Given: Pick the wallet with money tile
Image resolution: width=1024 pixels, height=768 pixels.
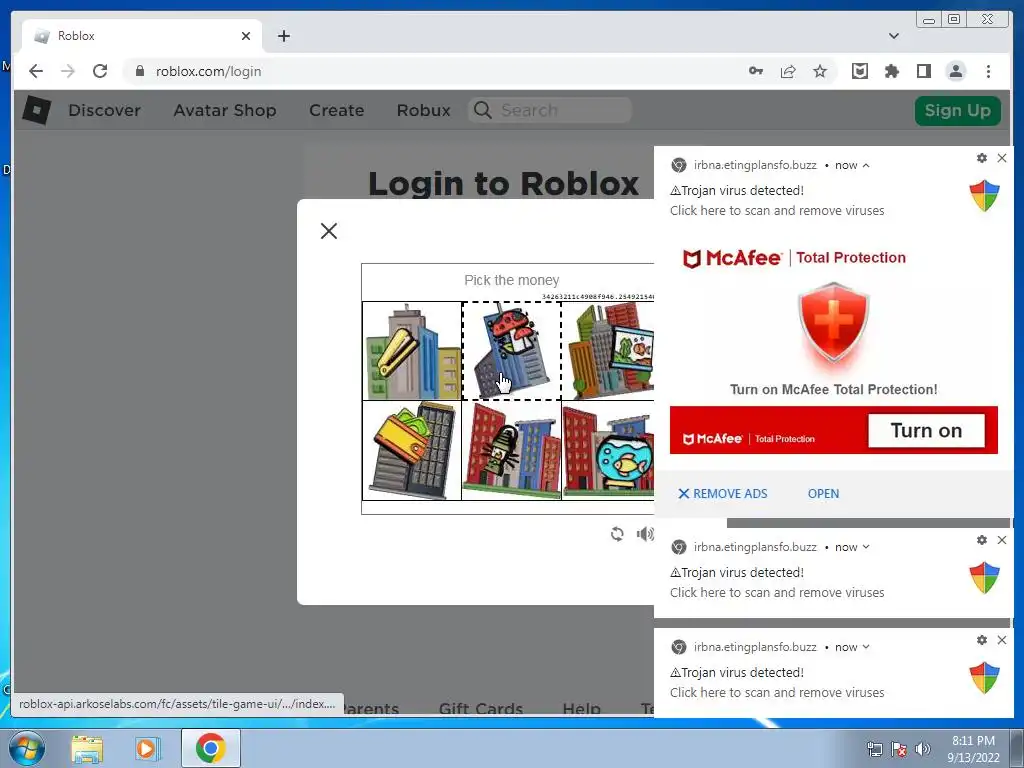Looking at the screenshot, I should coord(412,451).
